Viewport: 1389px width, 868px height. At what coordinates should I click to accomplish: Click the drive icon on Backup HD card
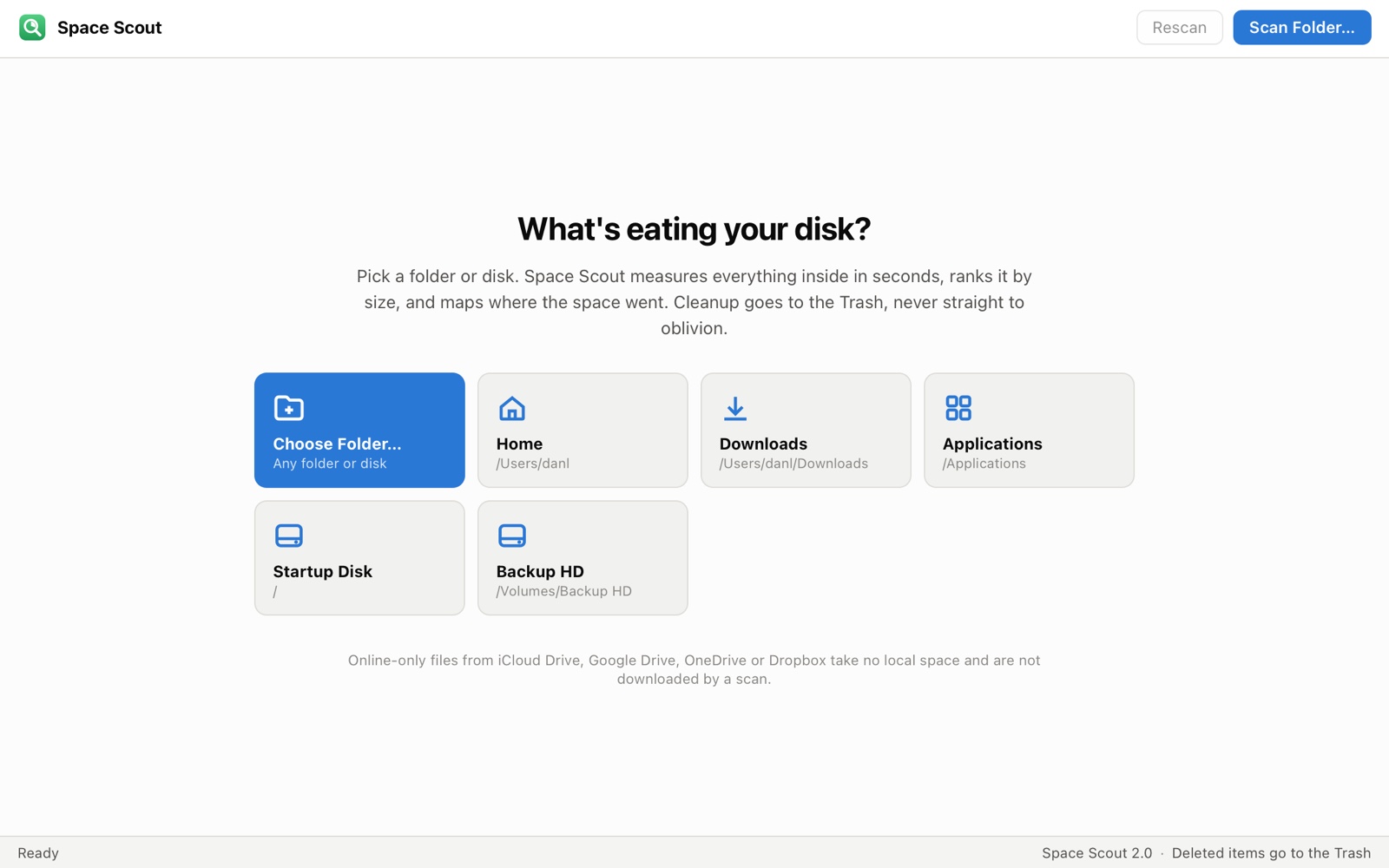512,536
